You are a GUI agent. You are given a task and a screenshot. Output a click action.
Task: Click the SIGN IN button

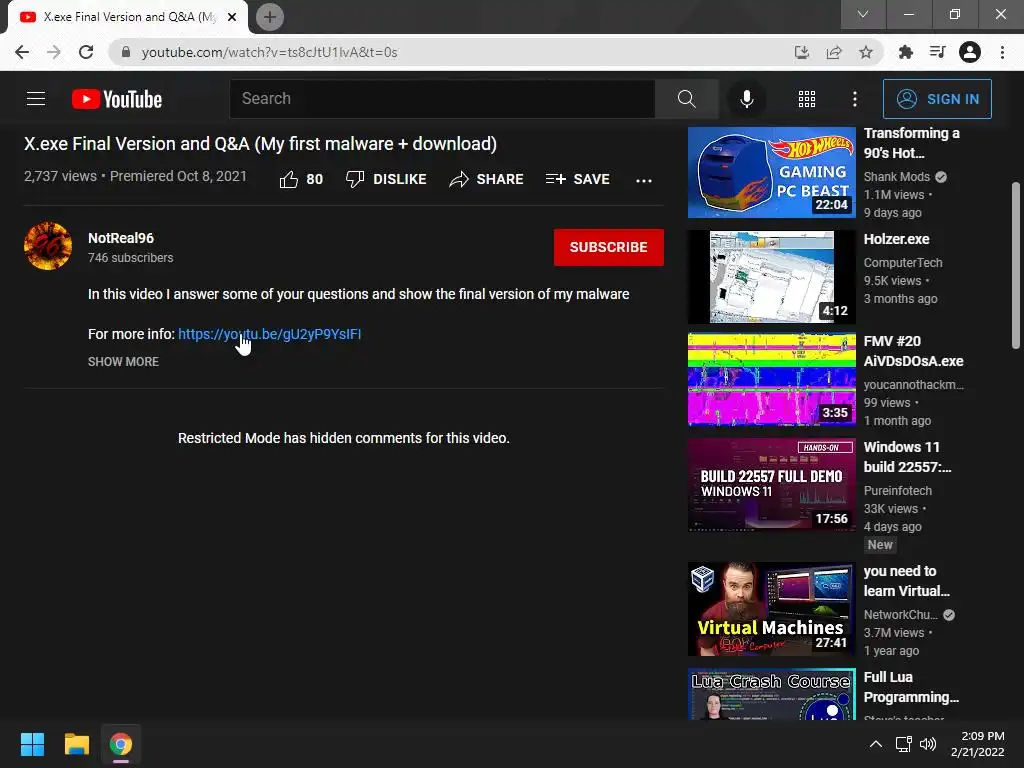click(937, 99)
